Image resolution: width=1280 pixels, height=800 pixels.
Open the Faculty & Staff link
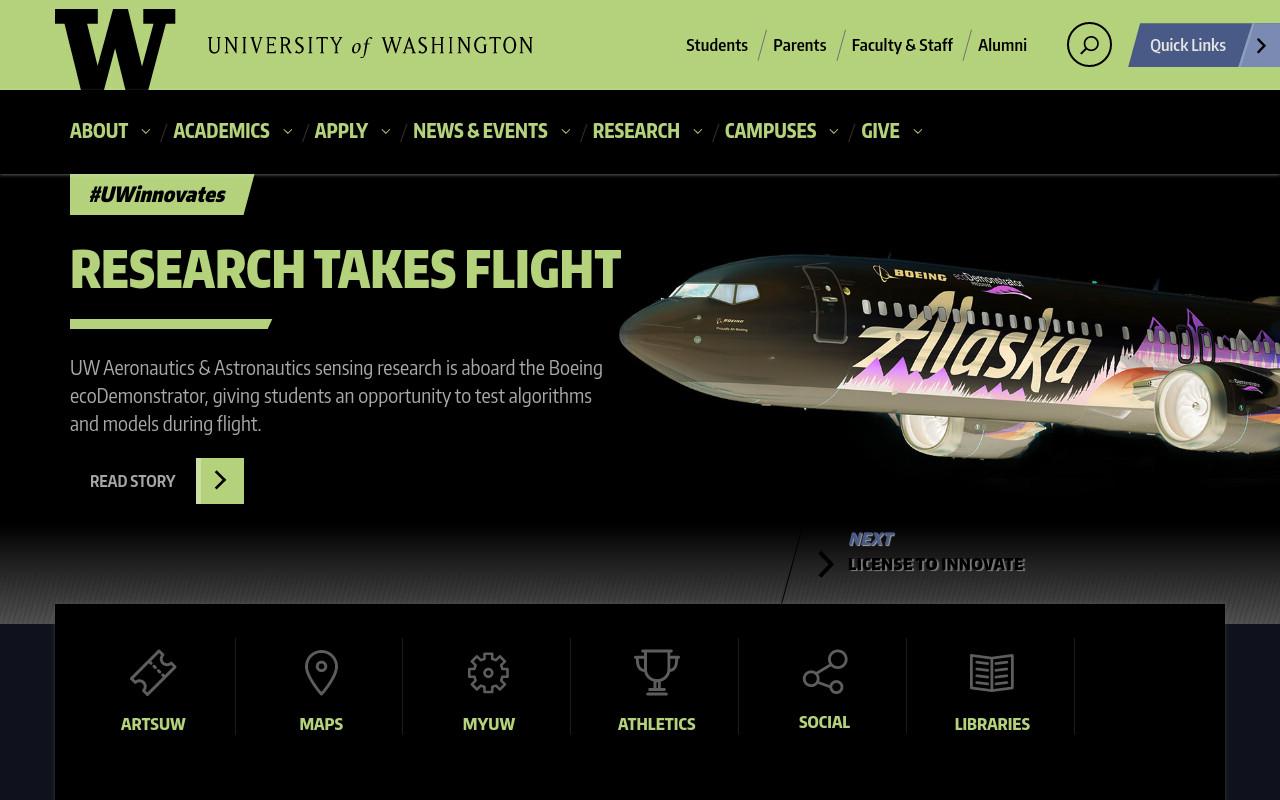(x=902, y=45)
